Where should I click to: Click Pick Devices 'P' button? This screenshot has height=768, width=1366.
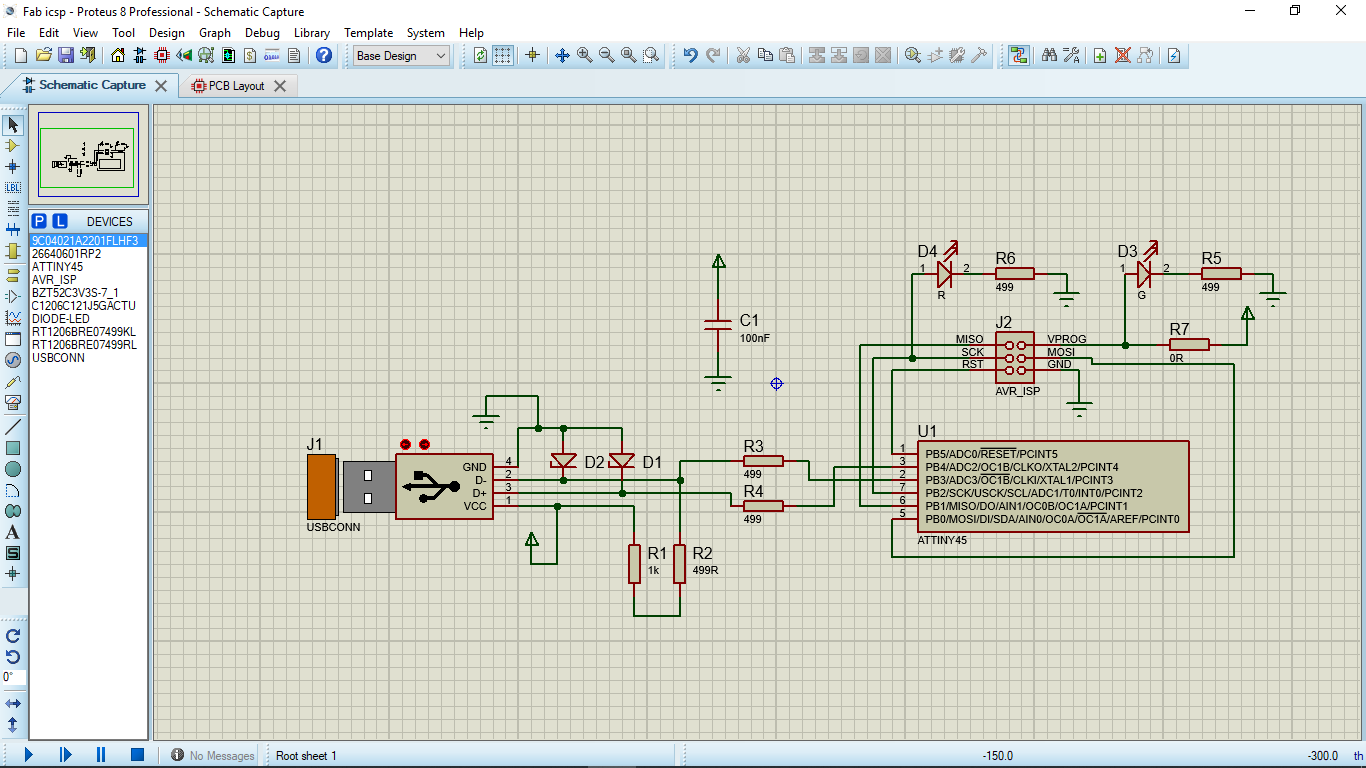click(39, 221)
